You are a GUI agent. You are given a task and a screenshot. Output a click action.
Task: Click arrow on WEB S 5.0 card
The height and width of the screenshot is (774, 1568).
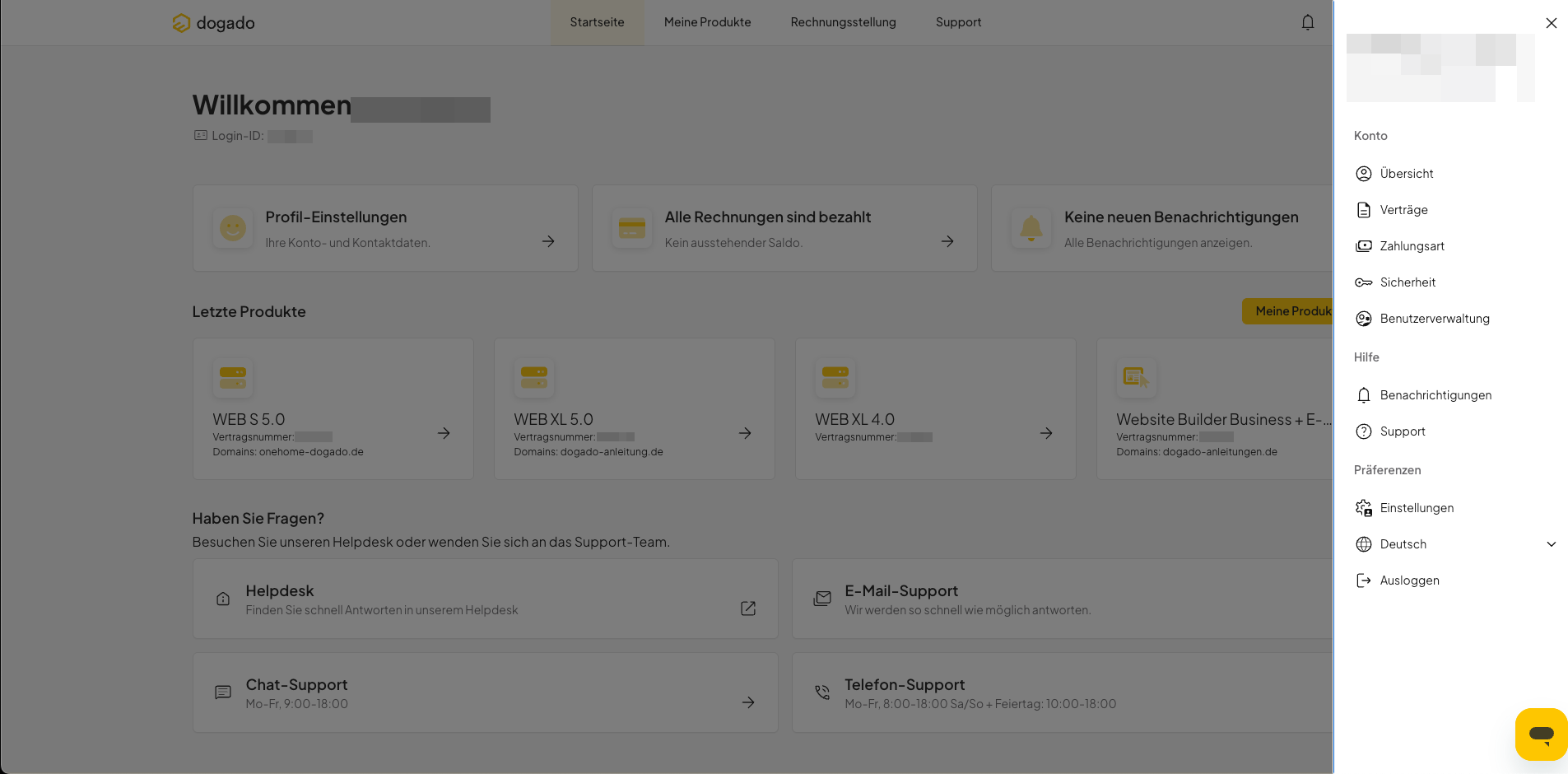(444, 433)
